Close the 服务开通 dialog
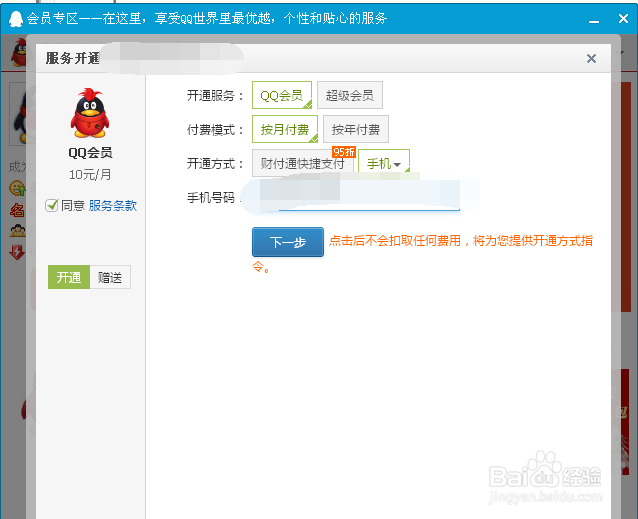The width and height of the screenshot is (638, 519). click(x=591, y=59)
